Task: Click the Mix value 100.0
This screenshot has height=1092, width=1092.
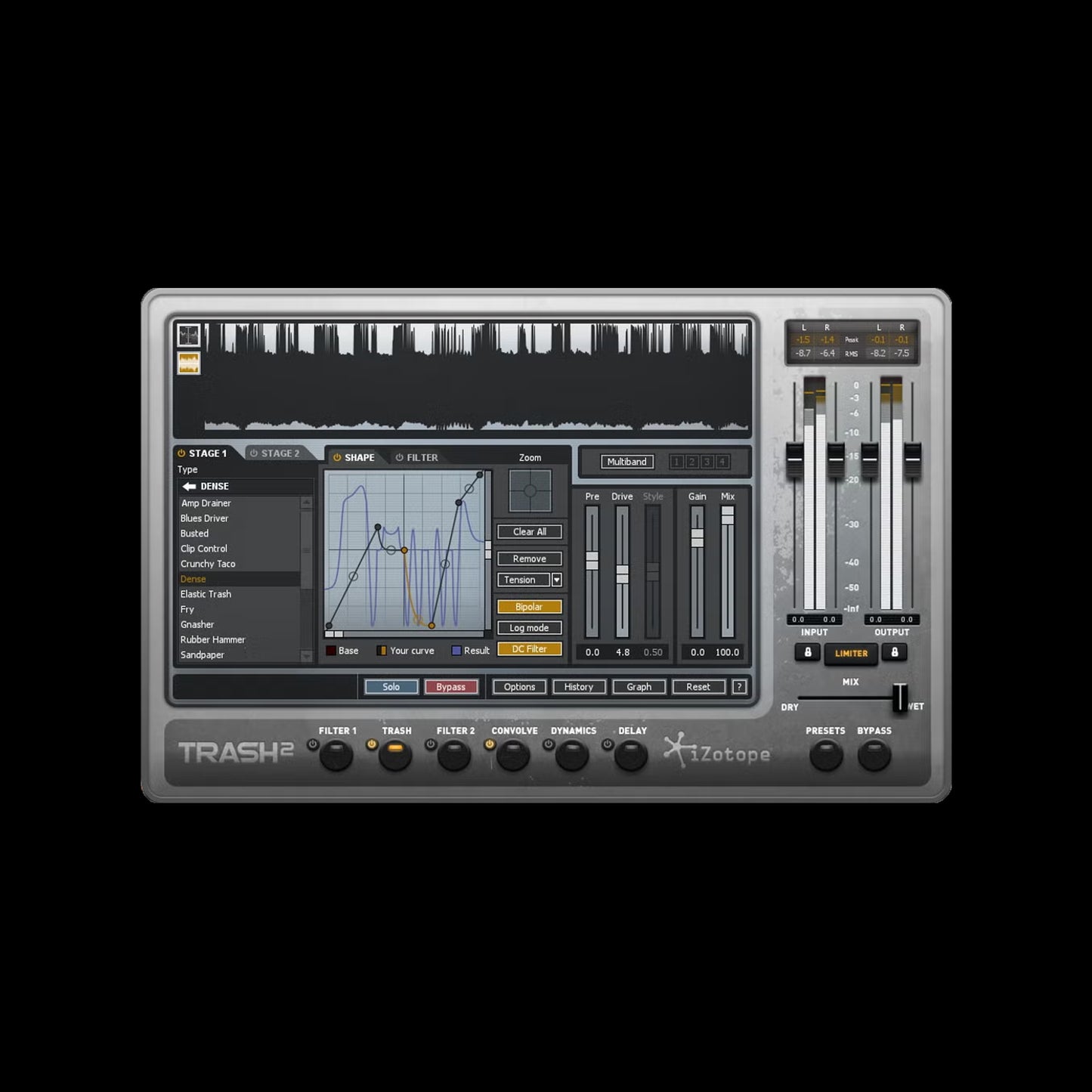Action: tap(727, 652)
